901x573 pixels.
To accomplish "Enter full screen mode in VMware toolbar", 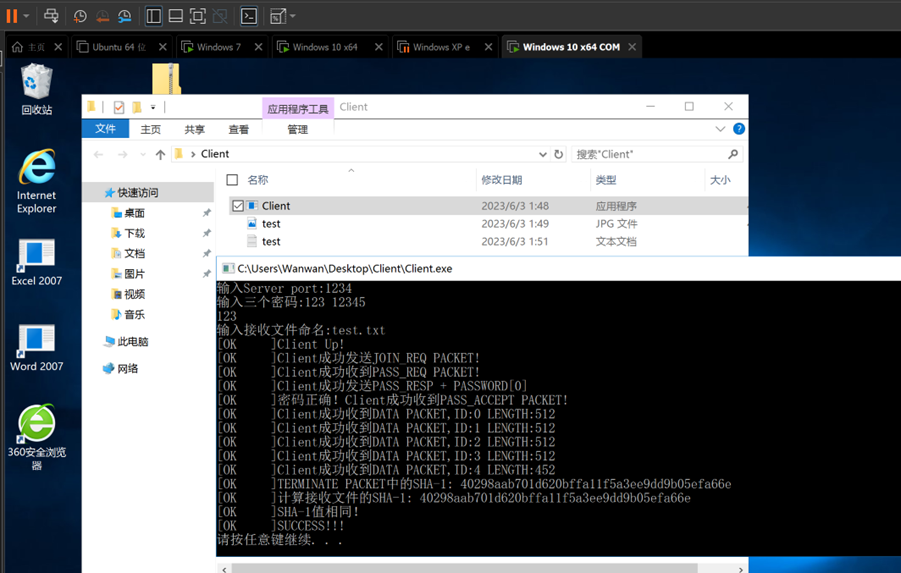I will pyautogui.click(x=198, y=16).
